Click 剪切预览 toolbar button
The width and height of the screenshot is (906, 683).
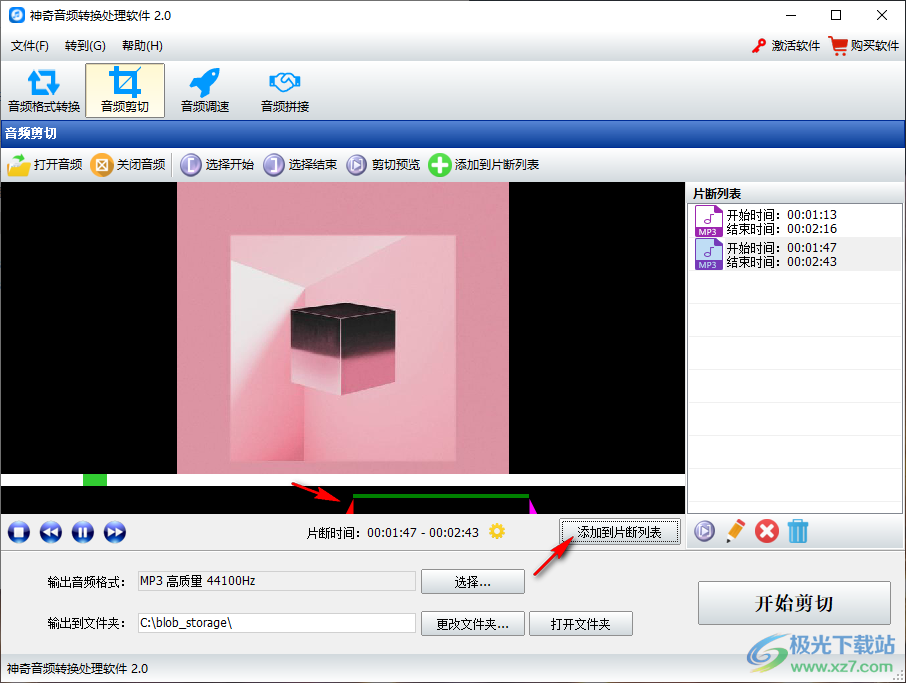383,165
